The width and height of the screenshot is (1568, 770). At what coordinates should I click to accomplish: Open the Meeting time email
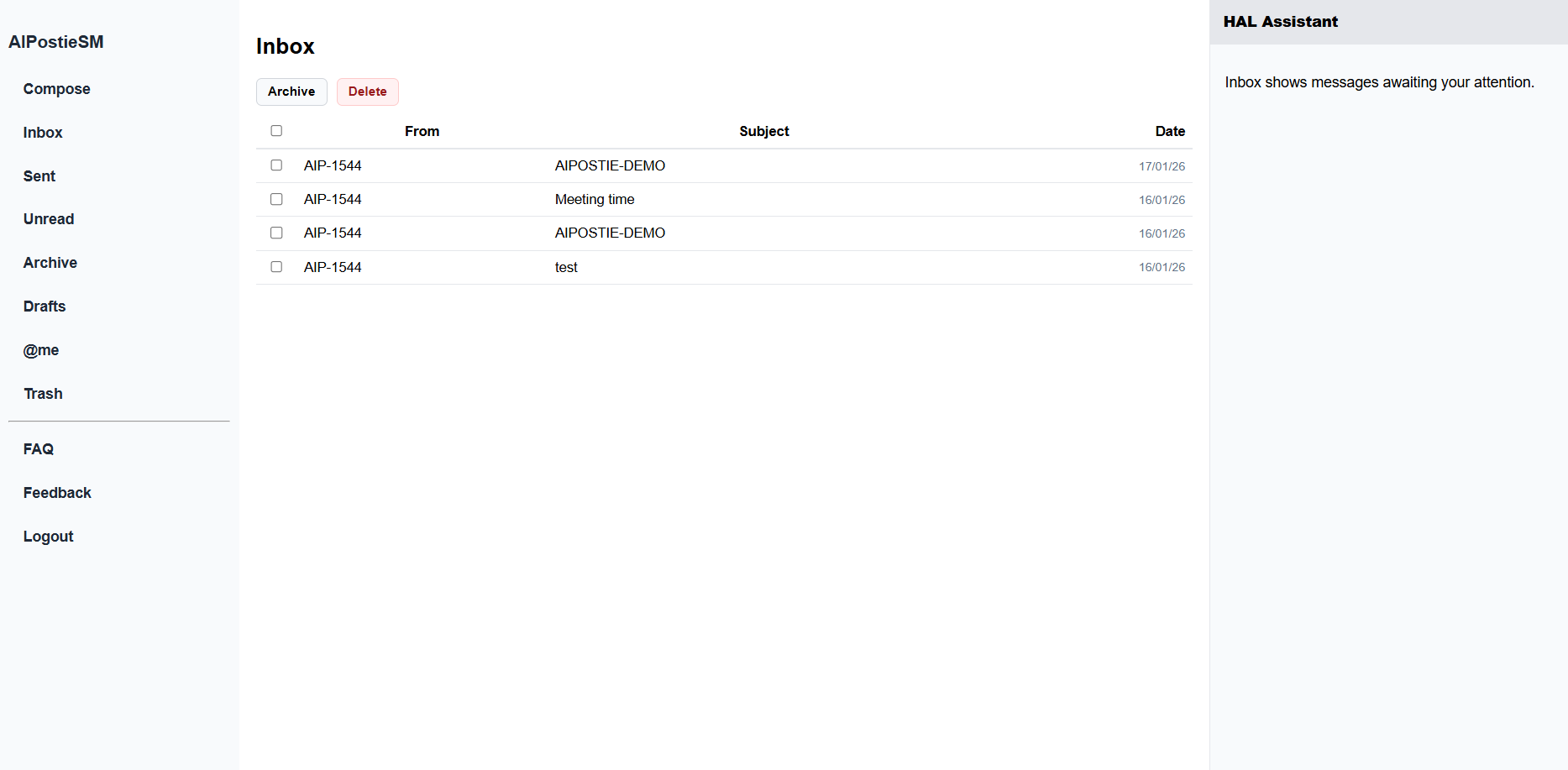click(x=595, y=200)
